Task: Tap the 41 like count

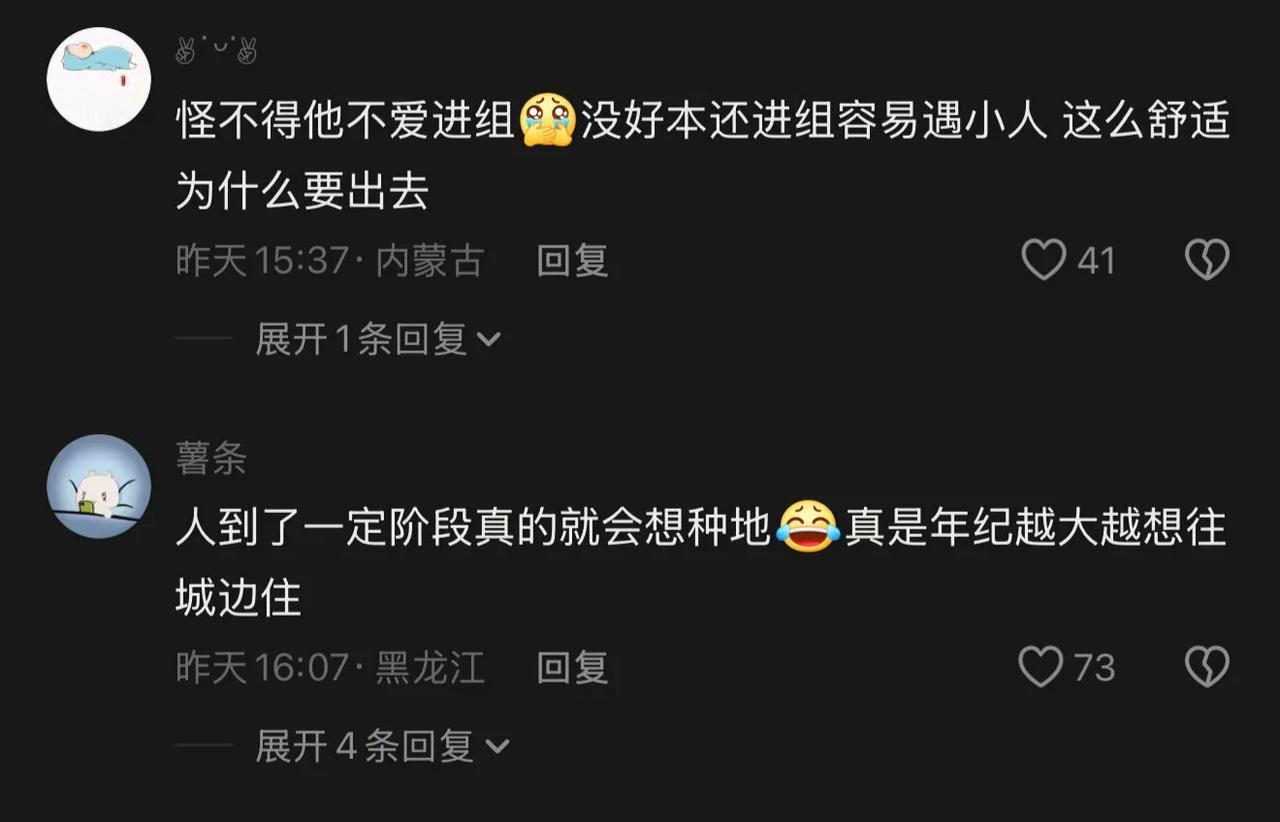Action: click(x=1096, y=261)
